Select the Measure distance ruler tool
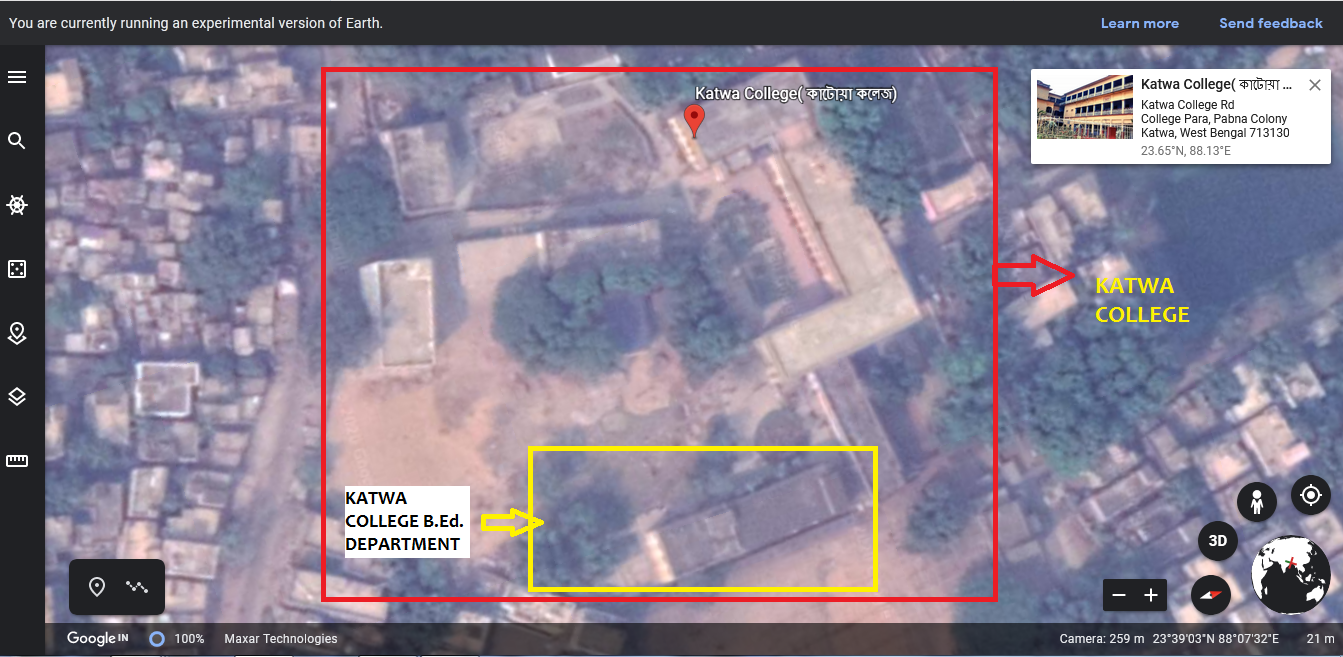 point(17,461)
